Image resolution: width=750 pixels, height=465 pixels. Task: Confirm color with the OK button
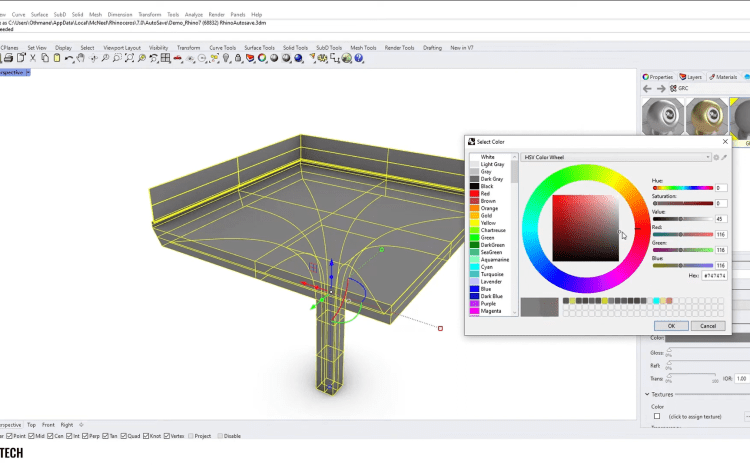671,325
